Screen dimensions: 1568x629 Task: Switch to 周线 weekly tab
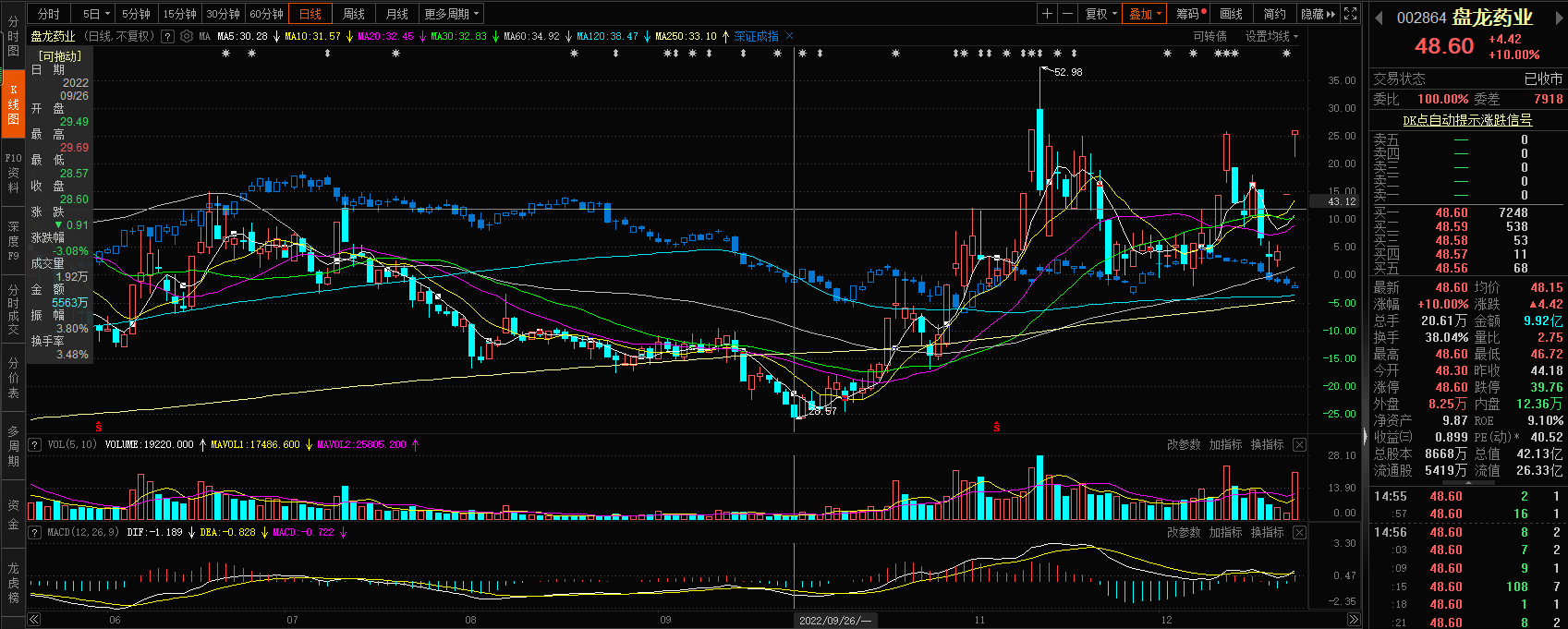[354, 14]
